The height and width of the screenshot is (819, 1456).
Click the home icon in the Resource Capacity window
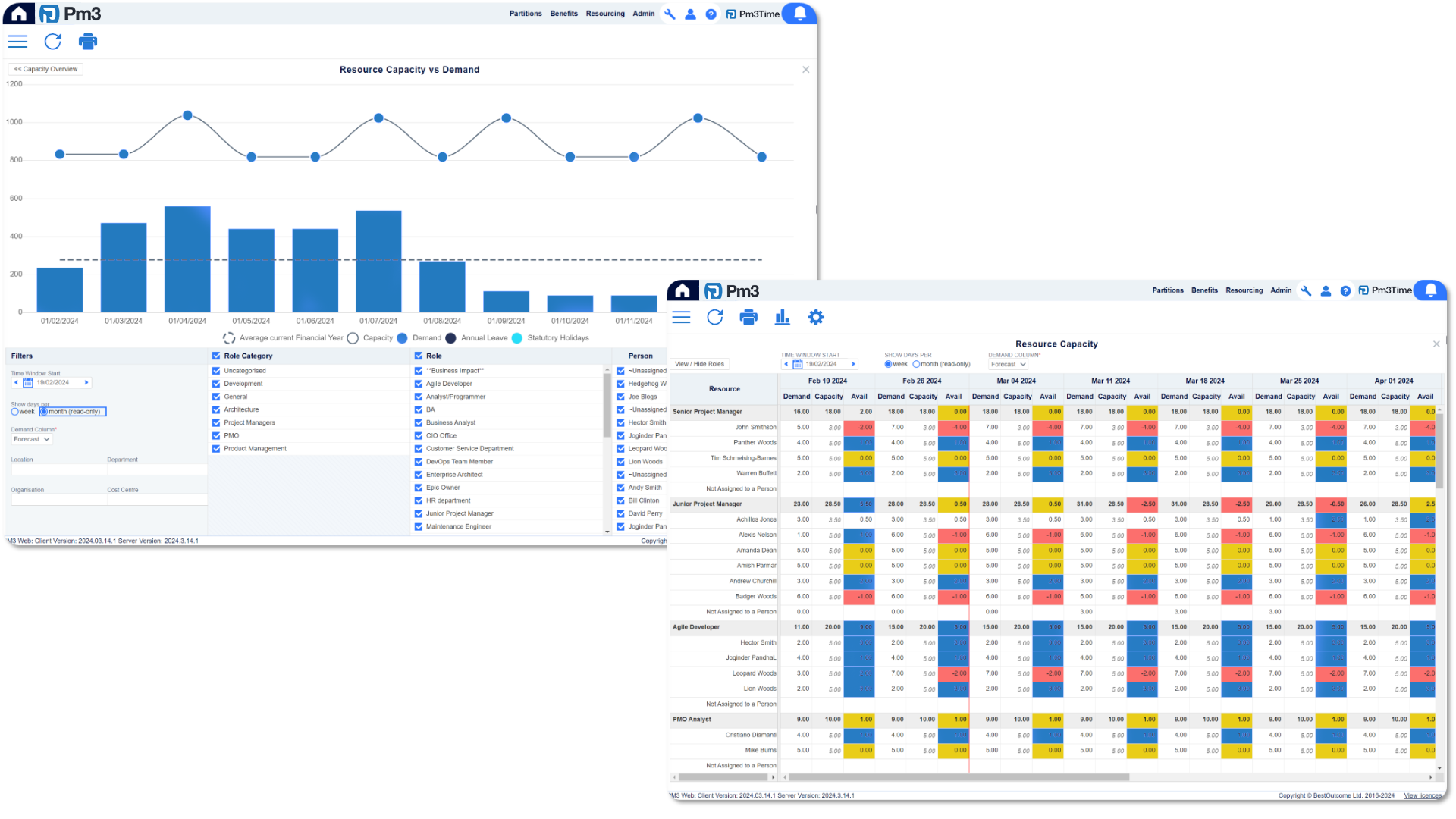682,290
